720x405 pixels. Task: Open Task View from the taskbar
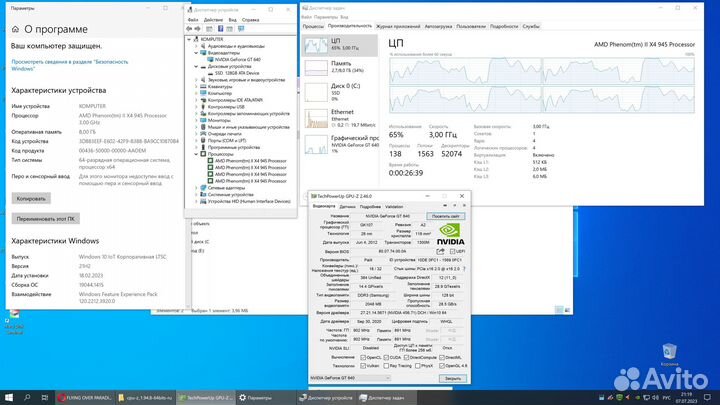(45, 398)
